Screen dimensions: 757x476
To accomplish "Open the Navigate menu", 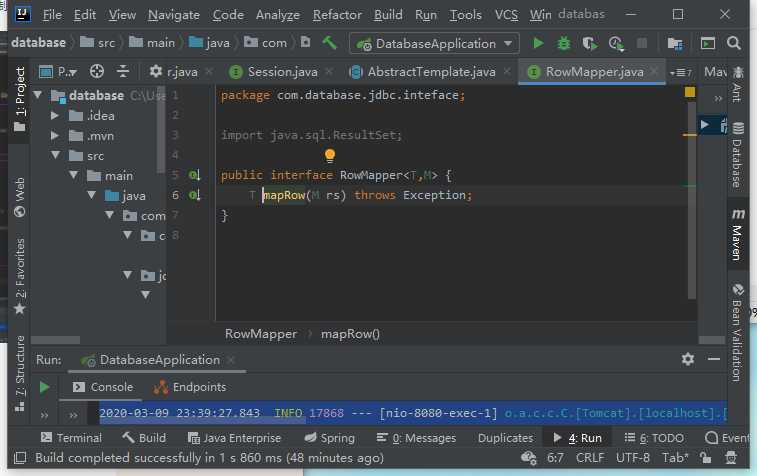I will 174,15.
